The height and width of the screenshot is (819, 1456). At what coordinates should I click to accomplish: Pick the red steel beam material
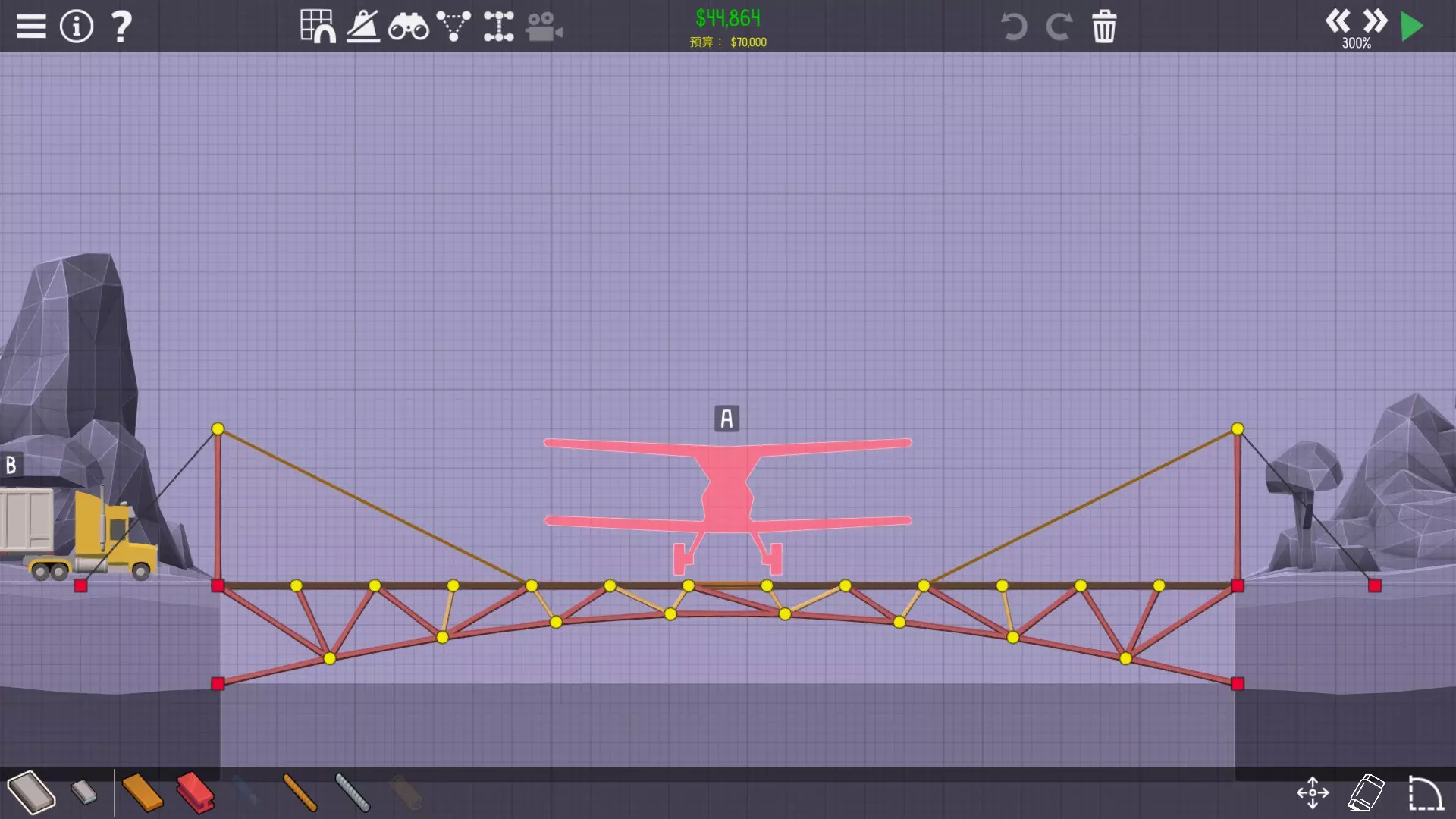click(196, 792)
